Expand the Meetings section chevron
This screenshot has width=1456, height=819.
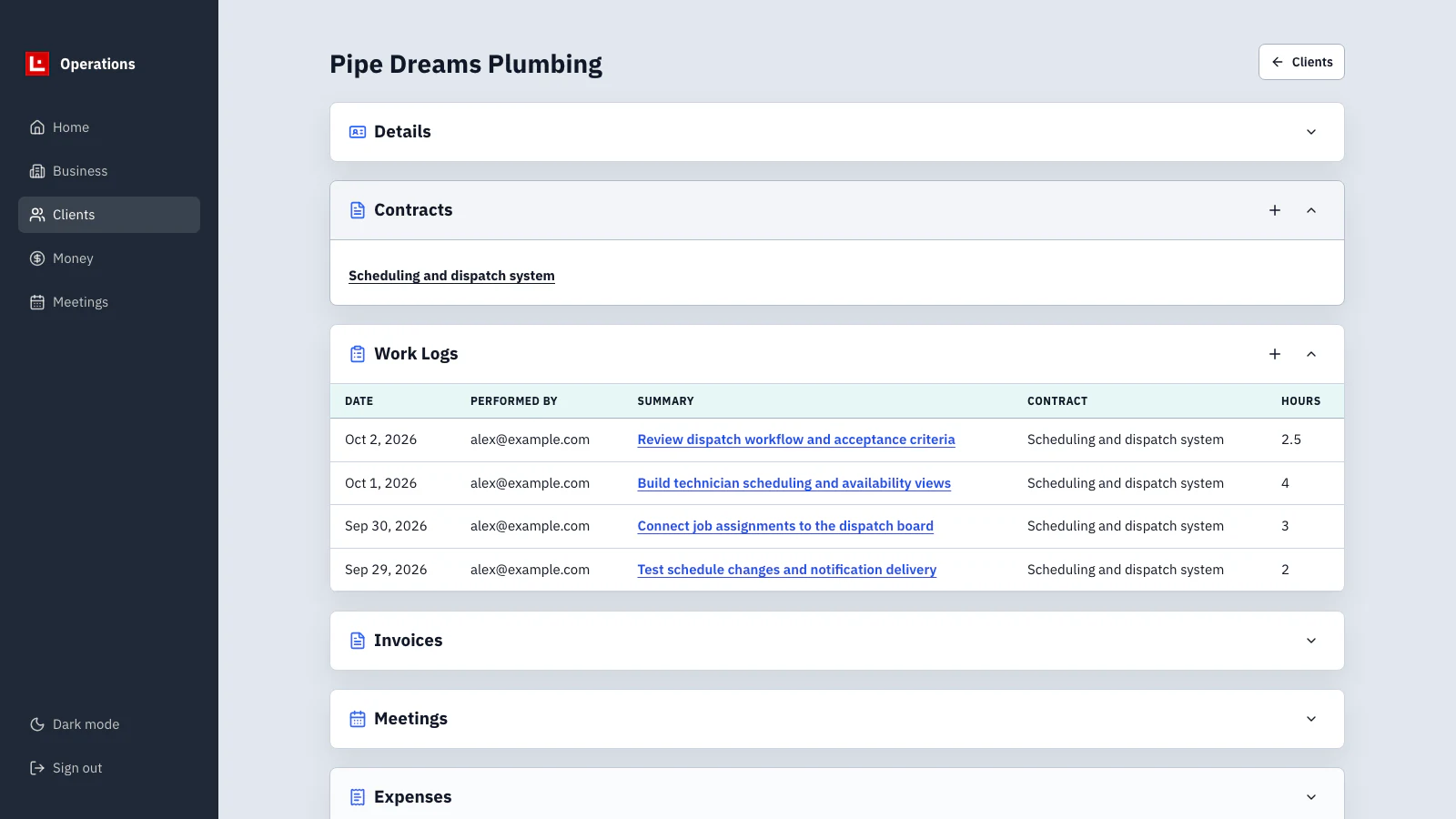(x=1311, y=719)
